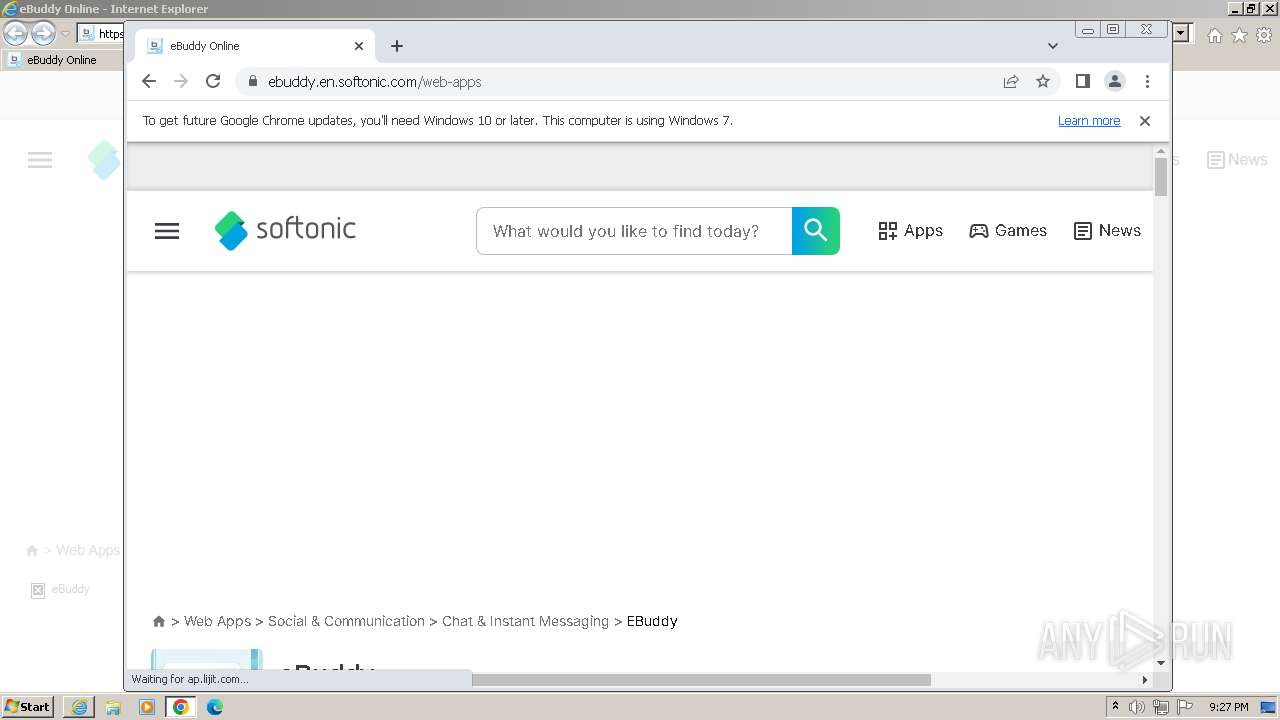
Task: View site information via padlock icon
Action: [253, 82]
